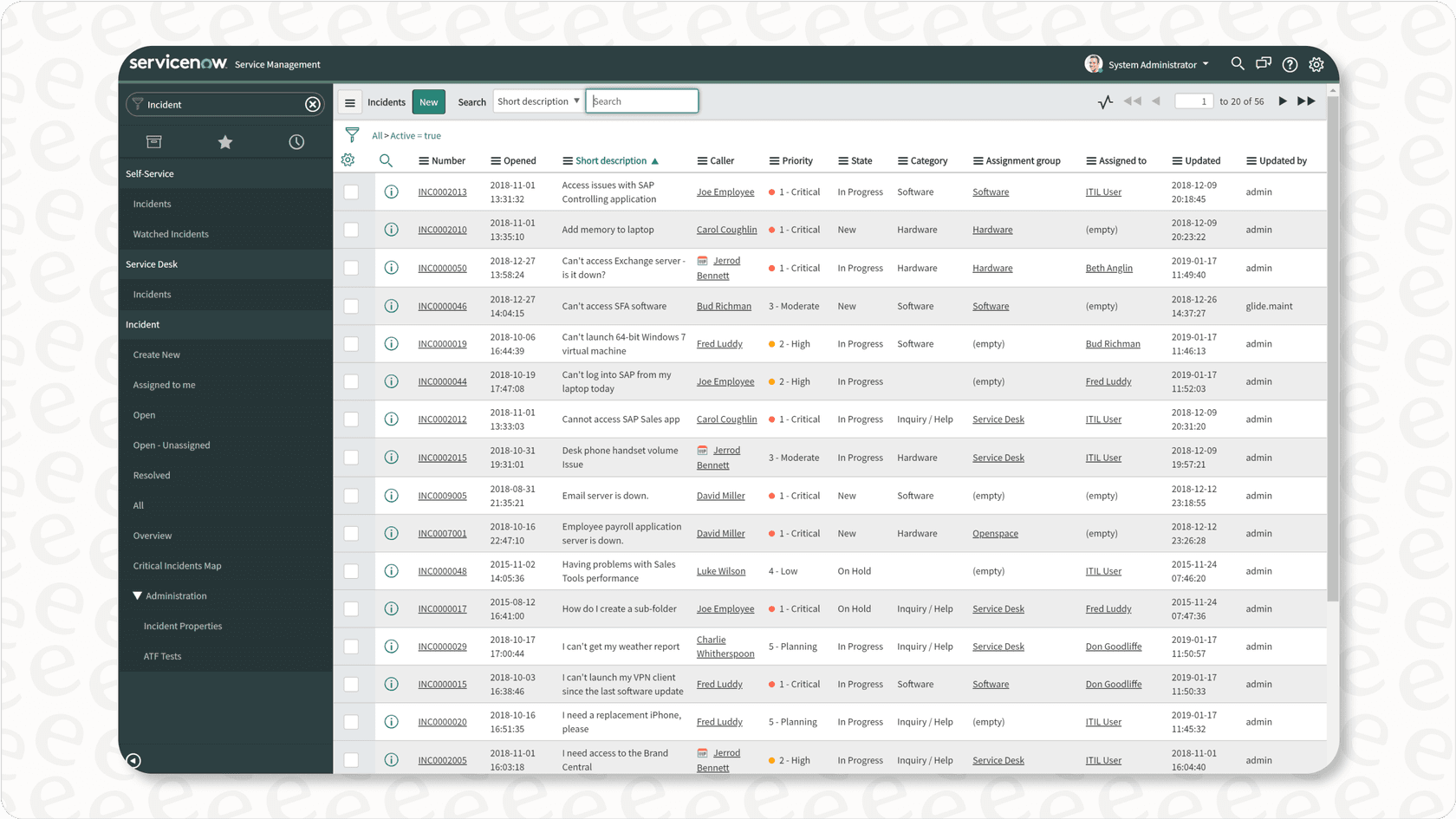Open the Help question mark icon
Image resolution: width=1456 pixels, height=819 pixels.
(x=1290, y=64)
